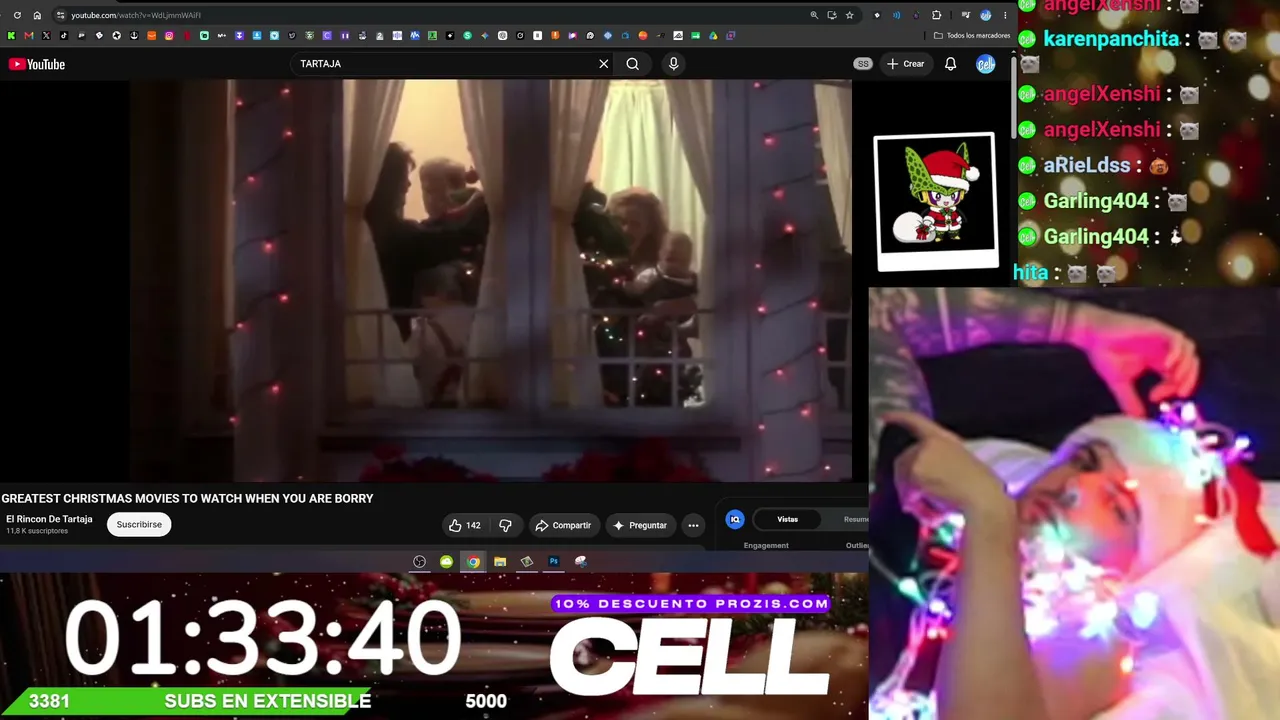Open the Crear menu

(906, 64)
